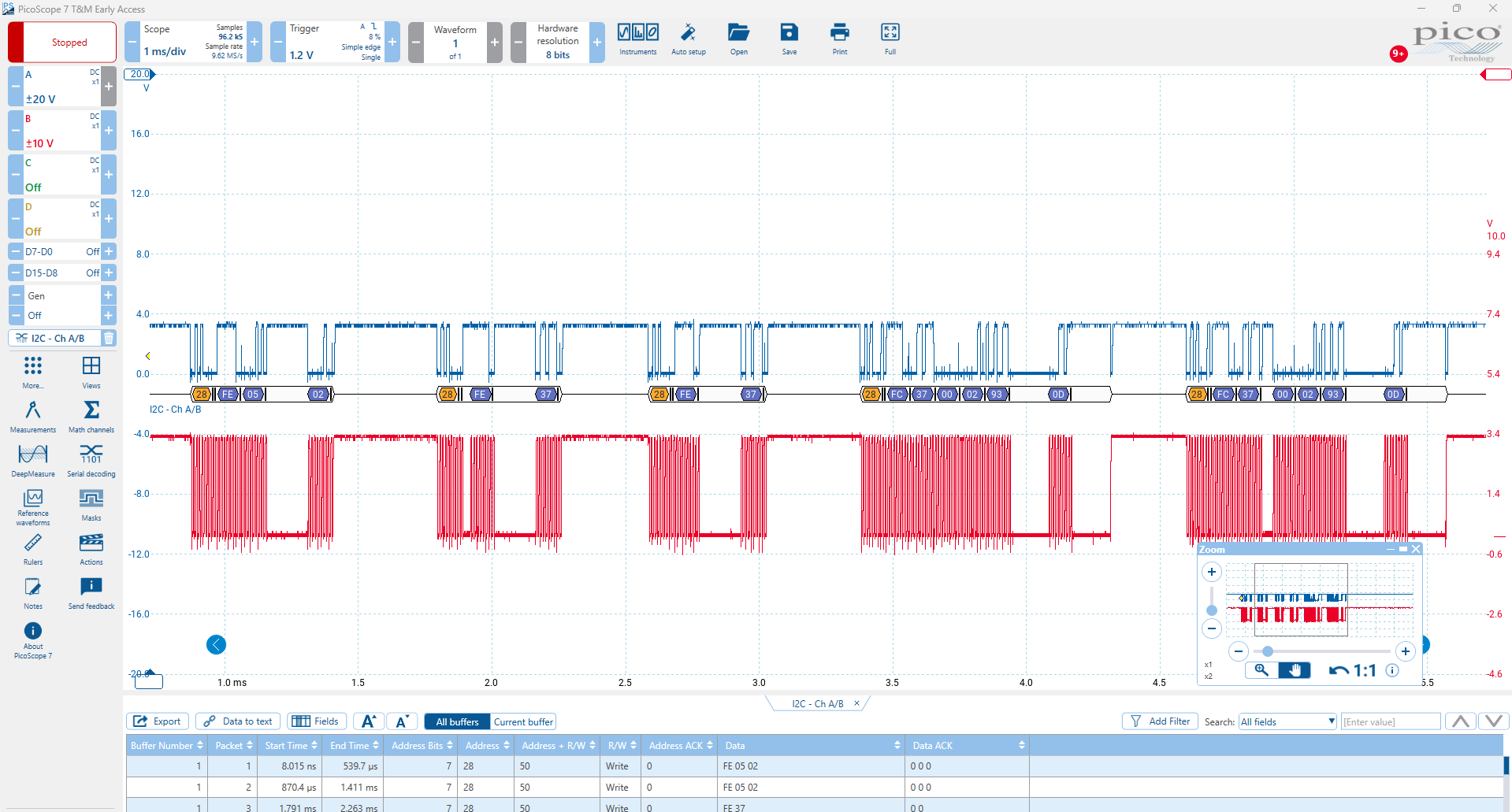Select the I2C - Ch A/B table tab

click(x=818, y=703)
